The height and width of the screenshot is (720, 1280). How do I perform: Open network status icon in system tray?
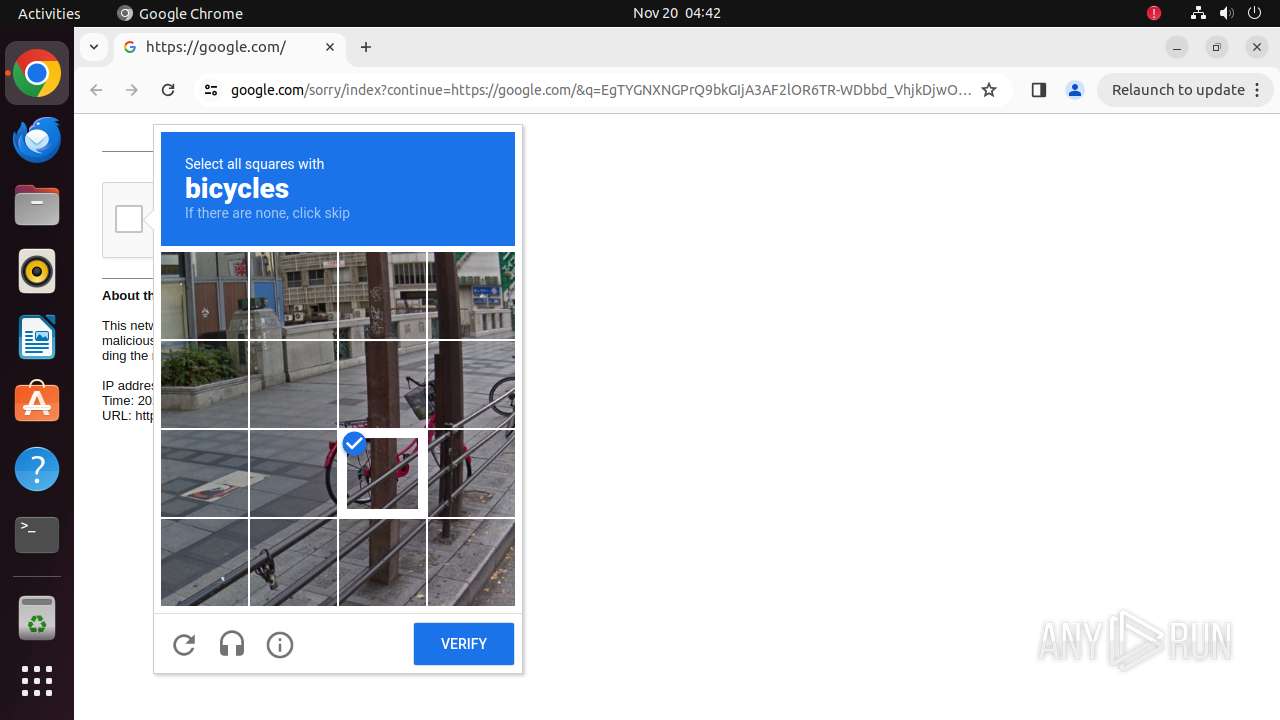(x=1198, y=13)
